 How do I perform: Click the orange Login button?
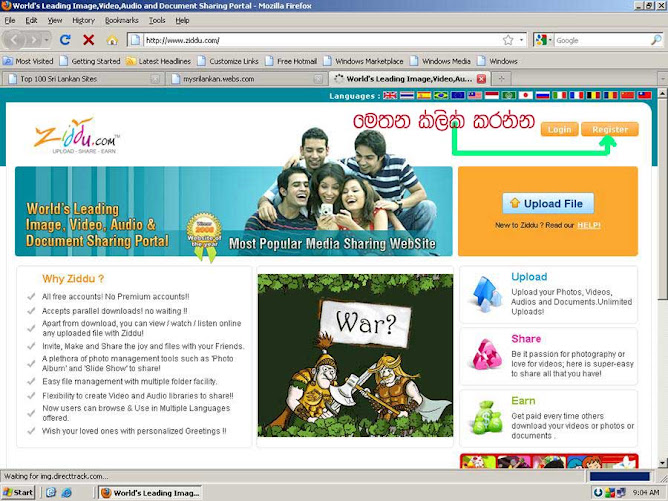559,129
